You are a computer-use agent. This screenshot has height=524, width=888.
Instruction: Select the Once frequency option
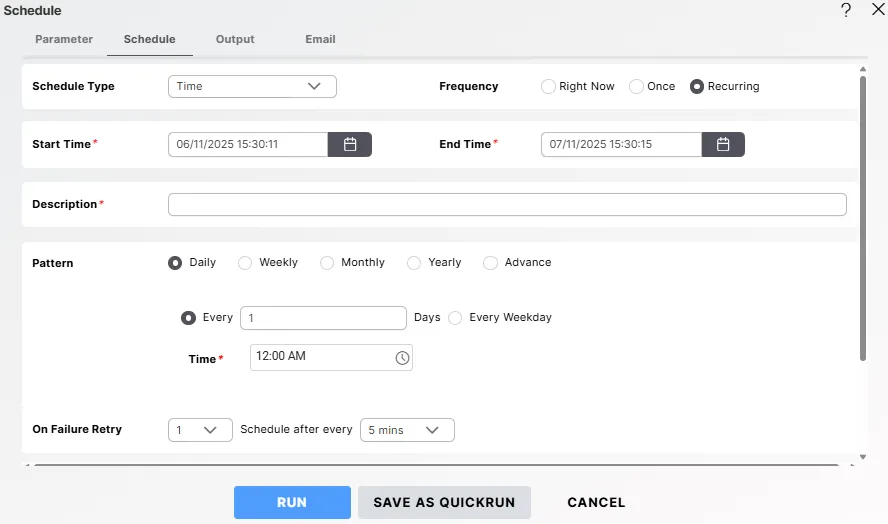636,87
